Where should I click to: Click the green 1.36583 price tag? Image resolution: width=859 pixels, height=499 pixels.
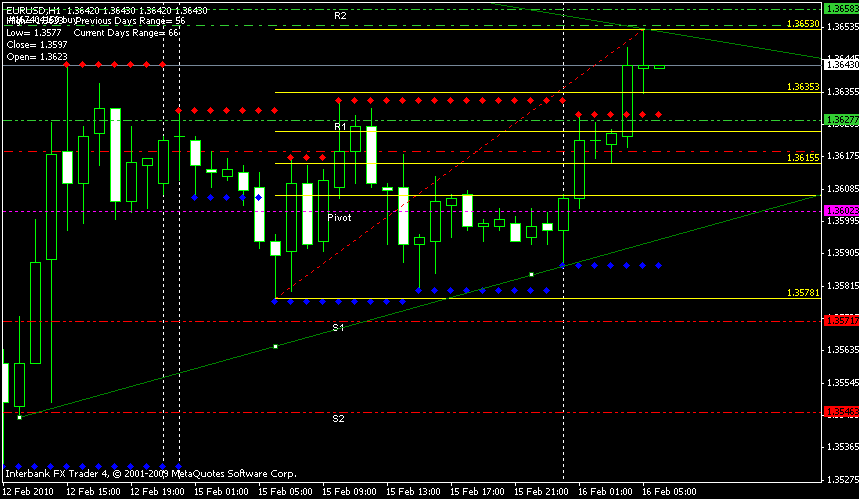click(x=841, y=9)
